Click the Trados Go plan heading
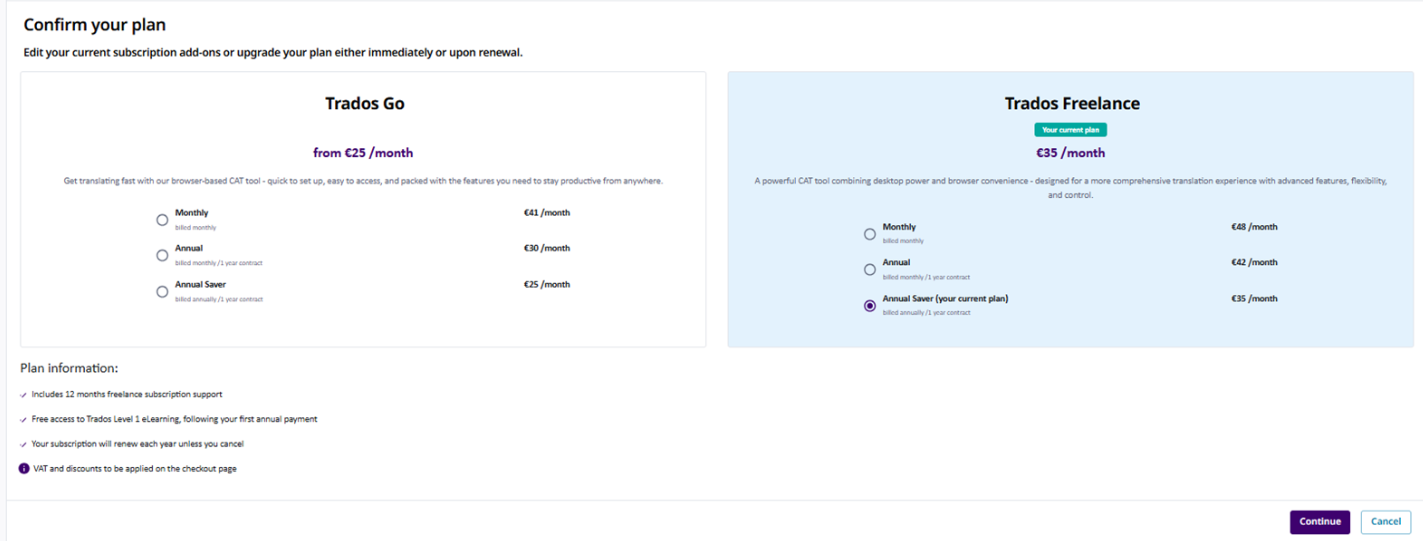The width and height of the screenshot is (1423, 541). (364, 103)
